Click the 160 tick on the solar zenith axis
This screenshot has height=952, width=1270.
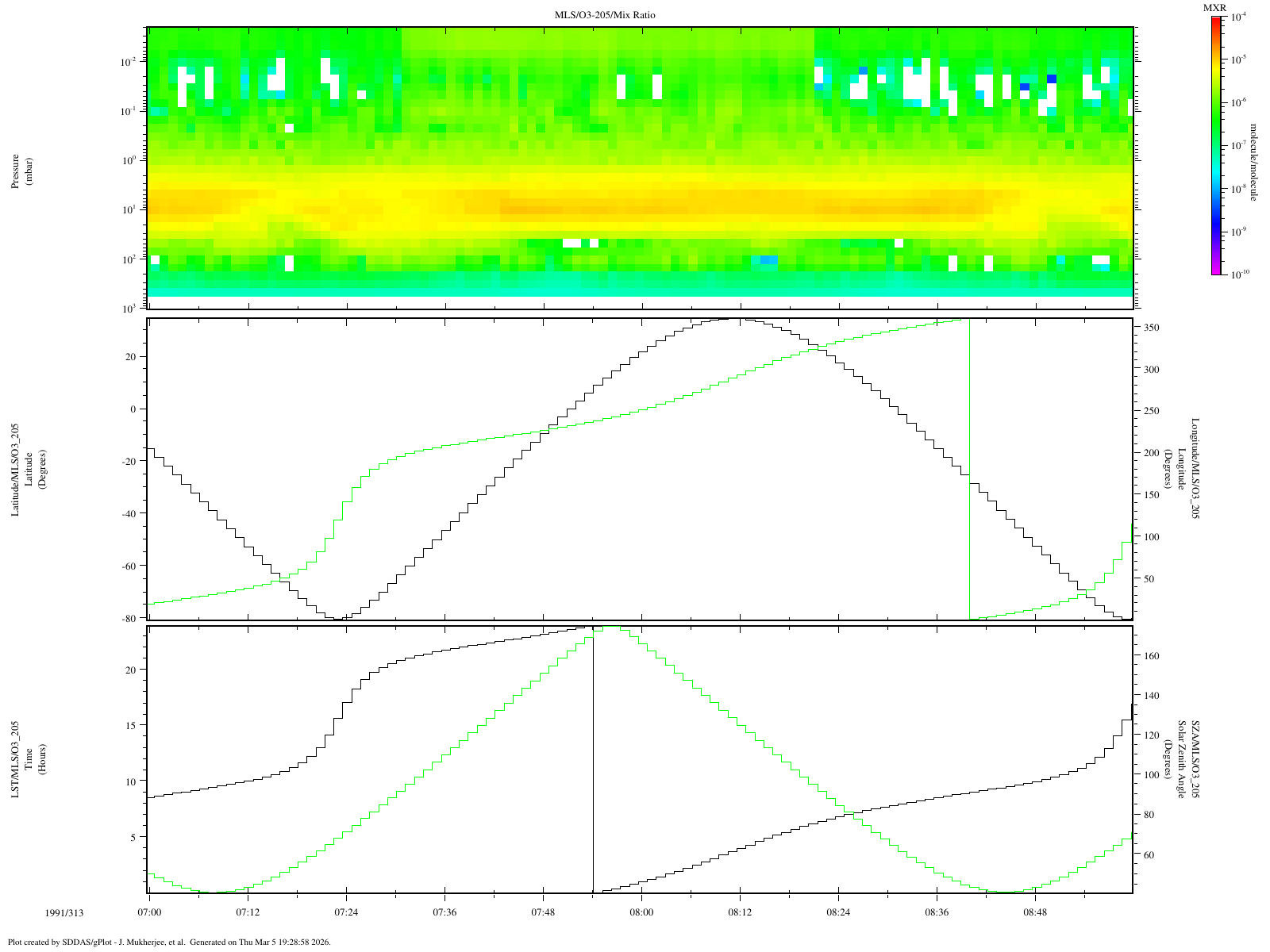point(1150,656)
